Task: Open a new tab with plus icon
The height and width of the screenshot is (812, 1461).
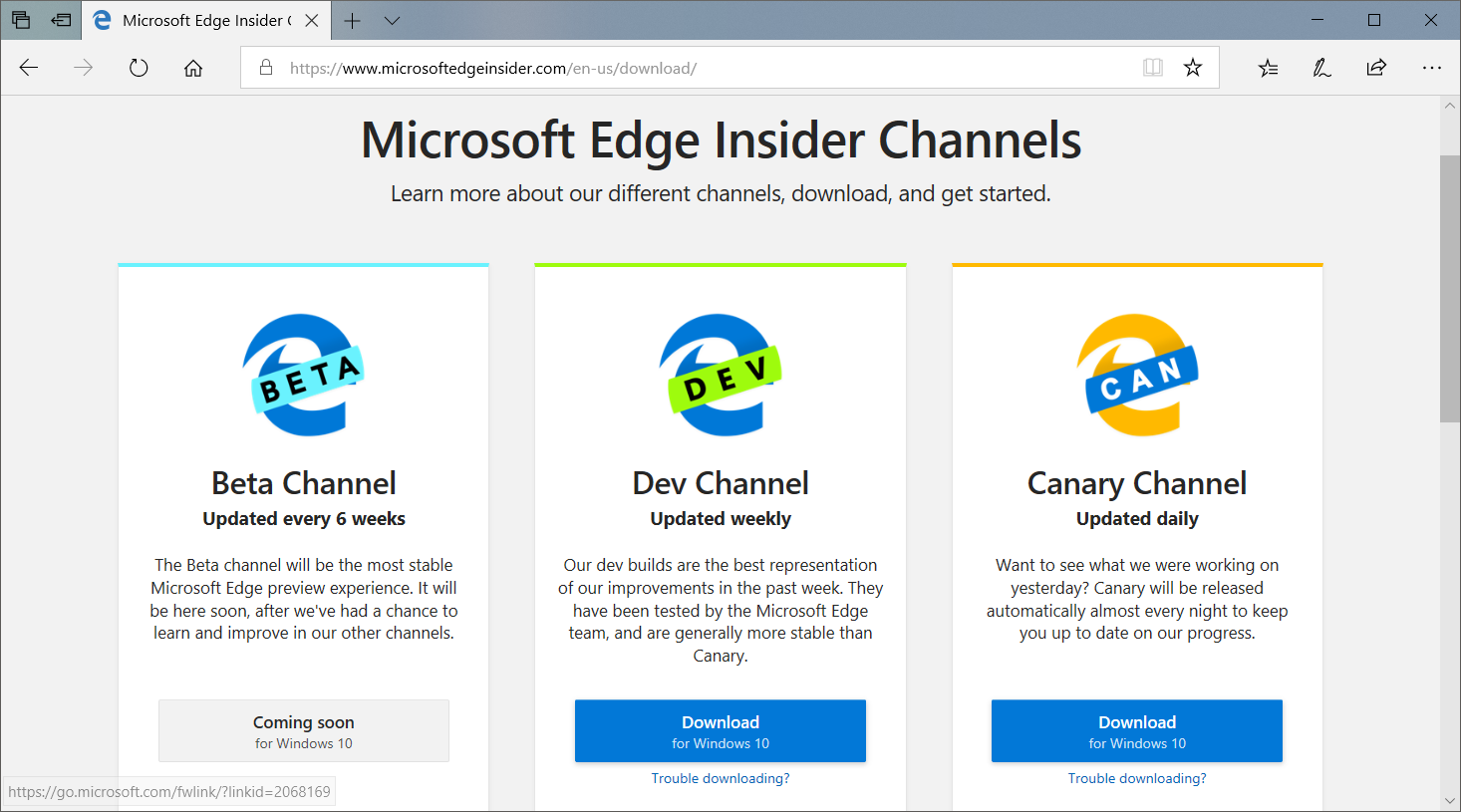Action: tap(352, 20)
